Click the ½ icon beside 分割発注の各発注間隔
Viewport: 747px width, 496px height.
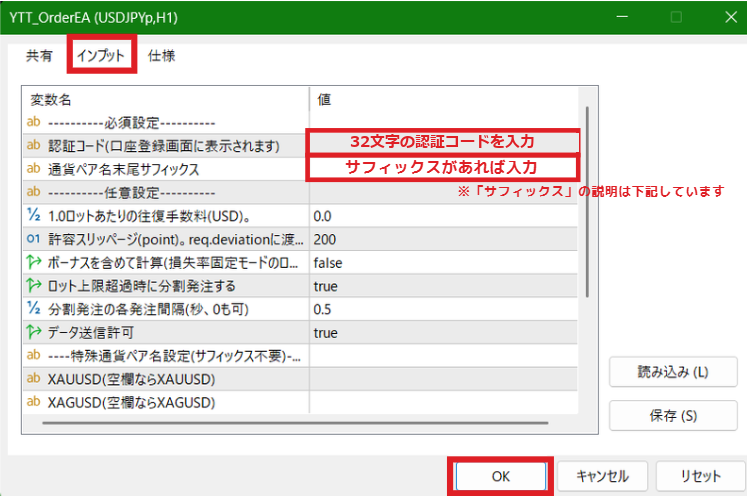point(33,308)
